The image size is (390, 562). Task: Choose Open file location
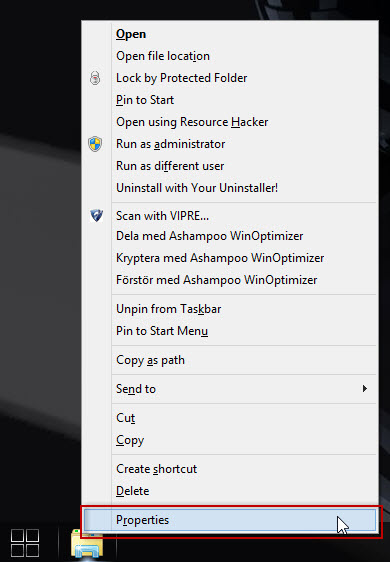pyautogui.click(x=230, y=56)
